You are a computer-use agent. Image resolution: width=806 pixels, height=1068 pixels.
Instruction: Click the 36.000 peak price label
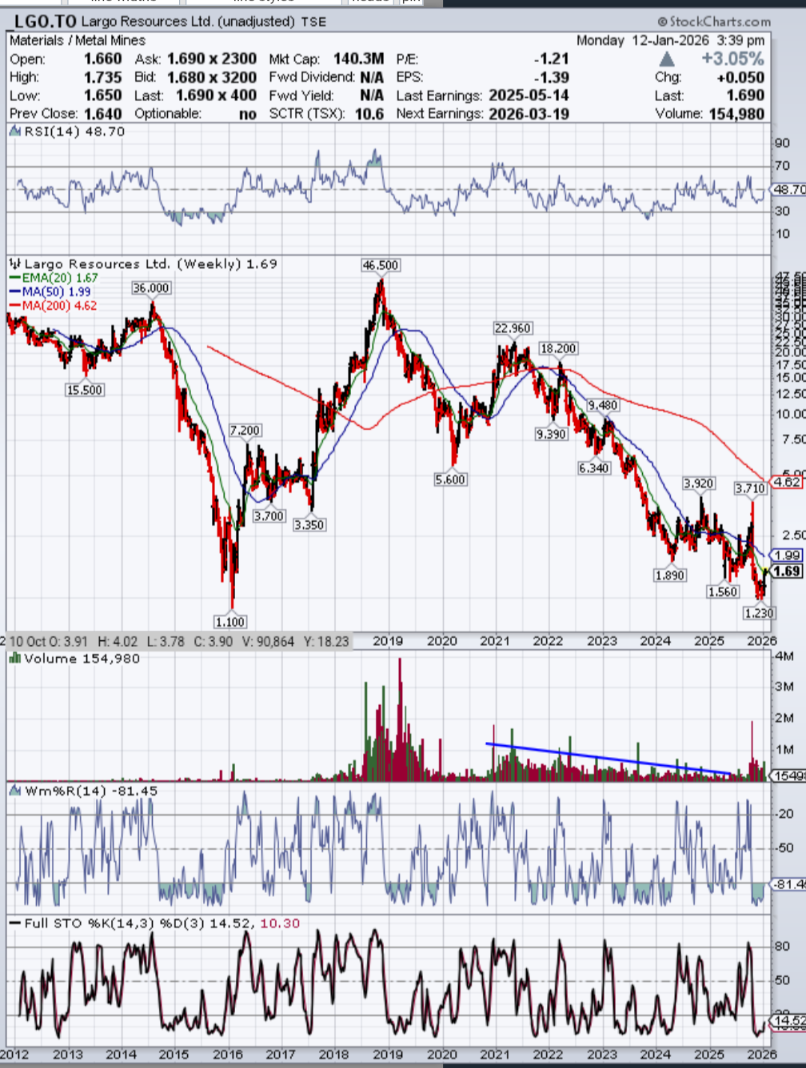[151, 288]
